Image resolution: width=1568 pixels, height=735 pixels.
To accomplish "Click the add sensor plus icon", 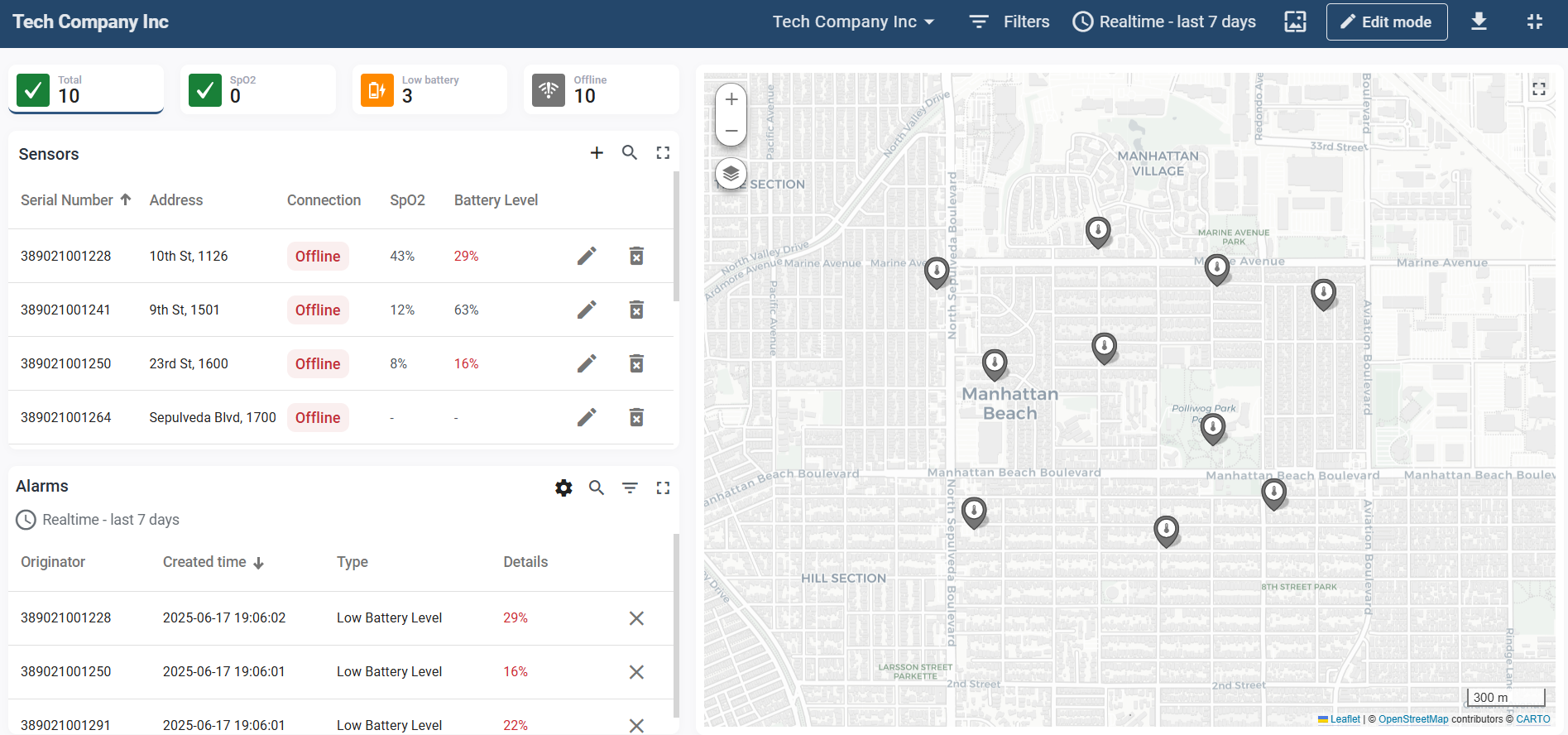I will (597, 153).
